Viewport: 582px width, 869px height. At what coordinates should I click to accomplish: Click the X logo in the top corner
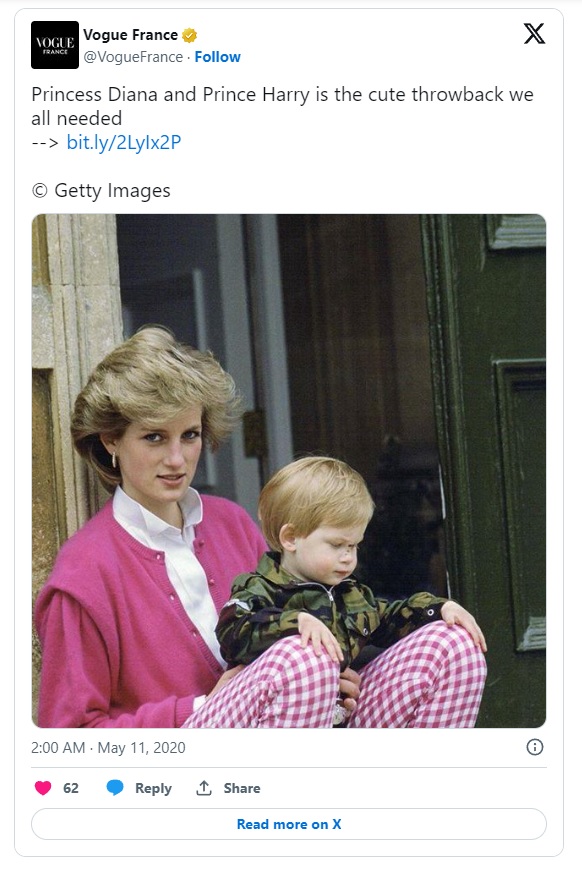tap(534, 34)
